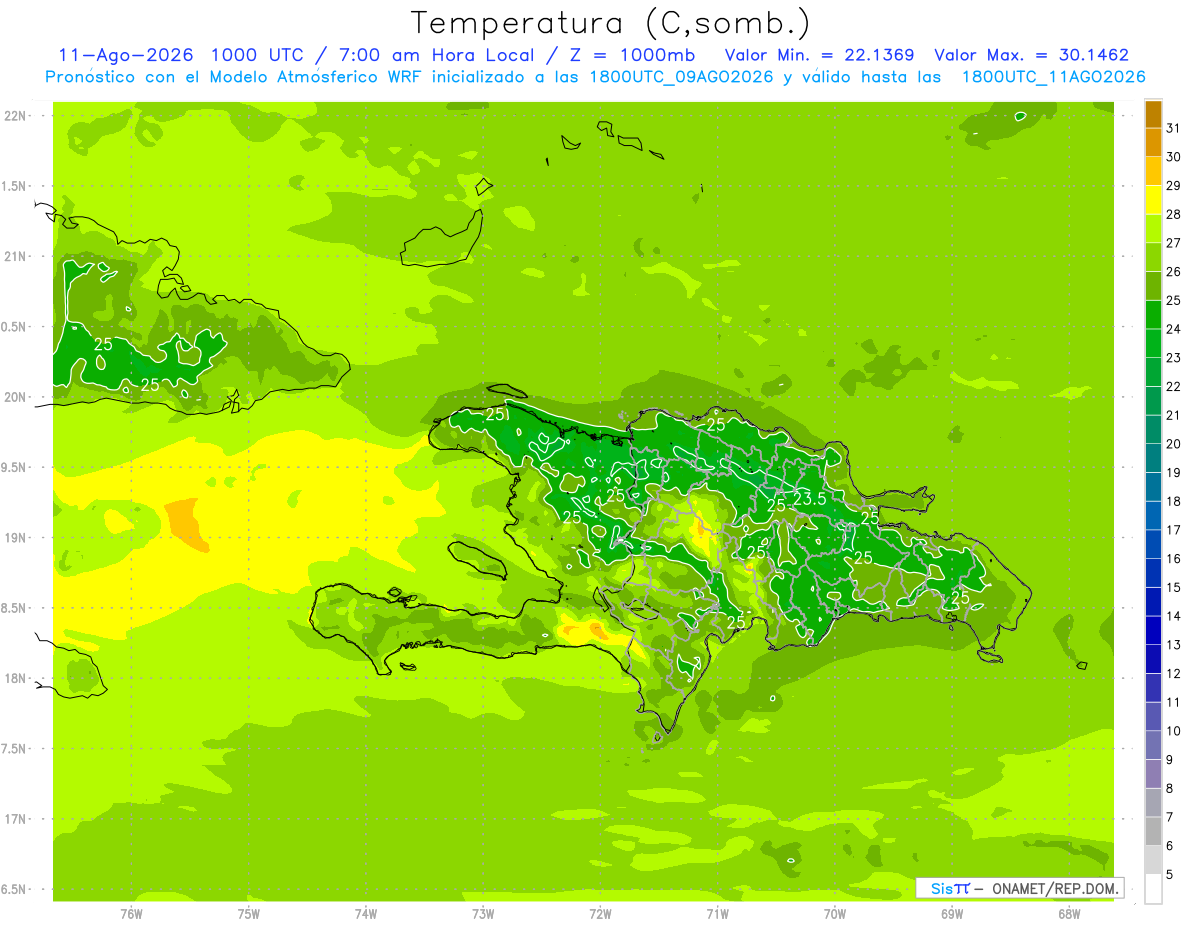The image size is (1200, 927).
Task: Click the "17N" latitude label
Action: (x=15, y=820)
